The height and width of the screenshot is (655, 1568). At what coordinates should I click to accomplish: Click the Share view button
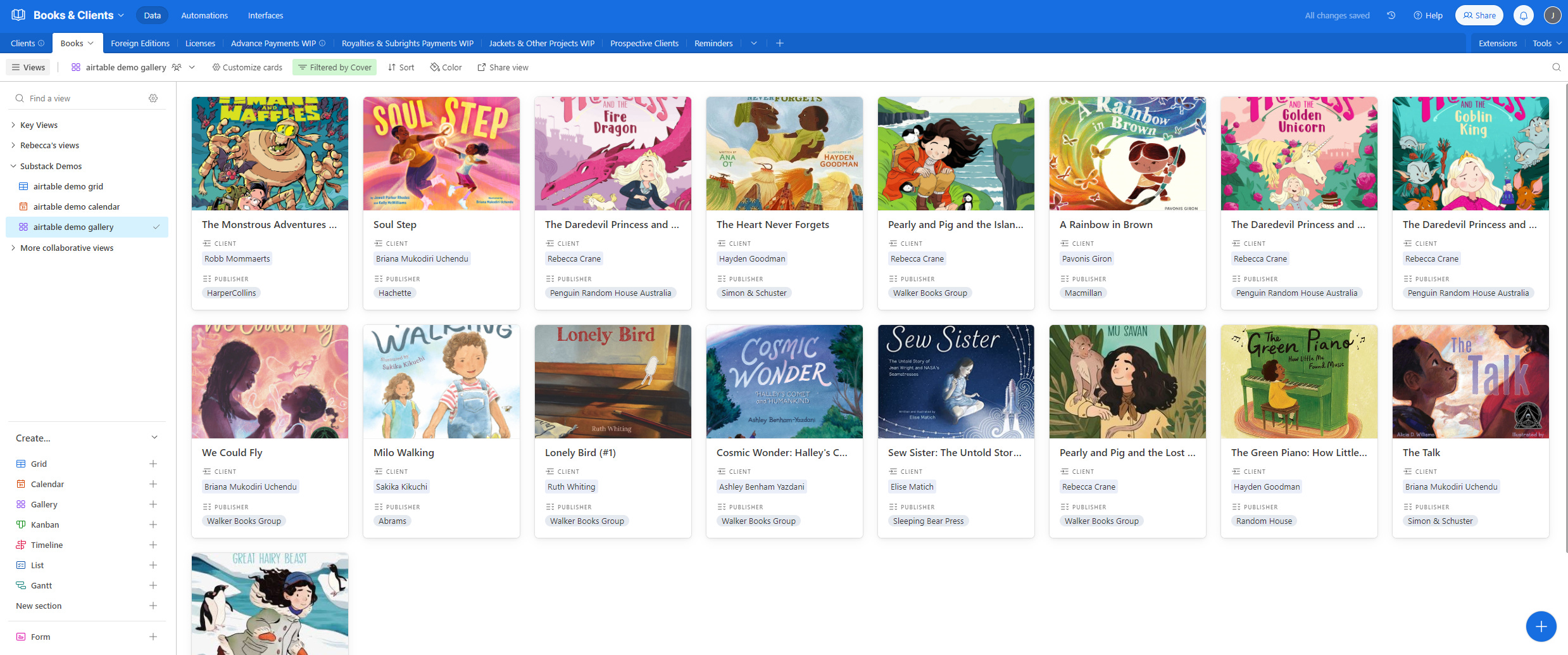pos(503,67)
